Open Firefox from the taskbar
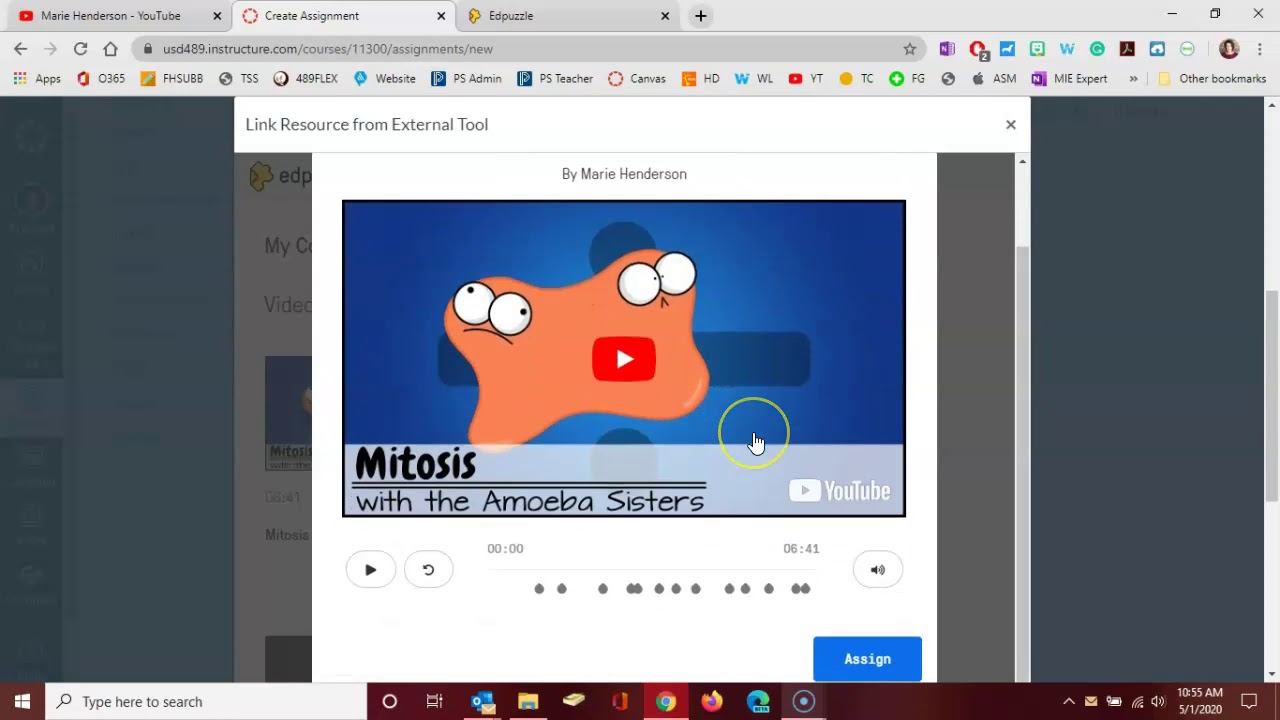This screenshot has height=720, width=1280. [x=712, y=701]
